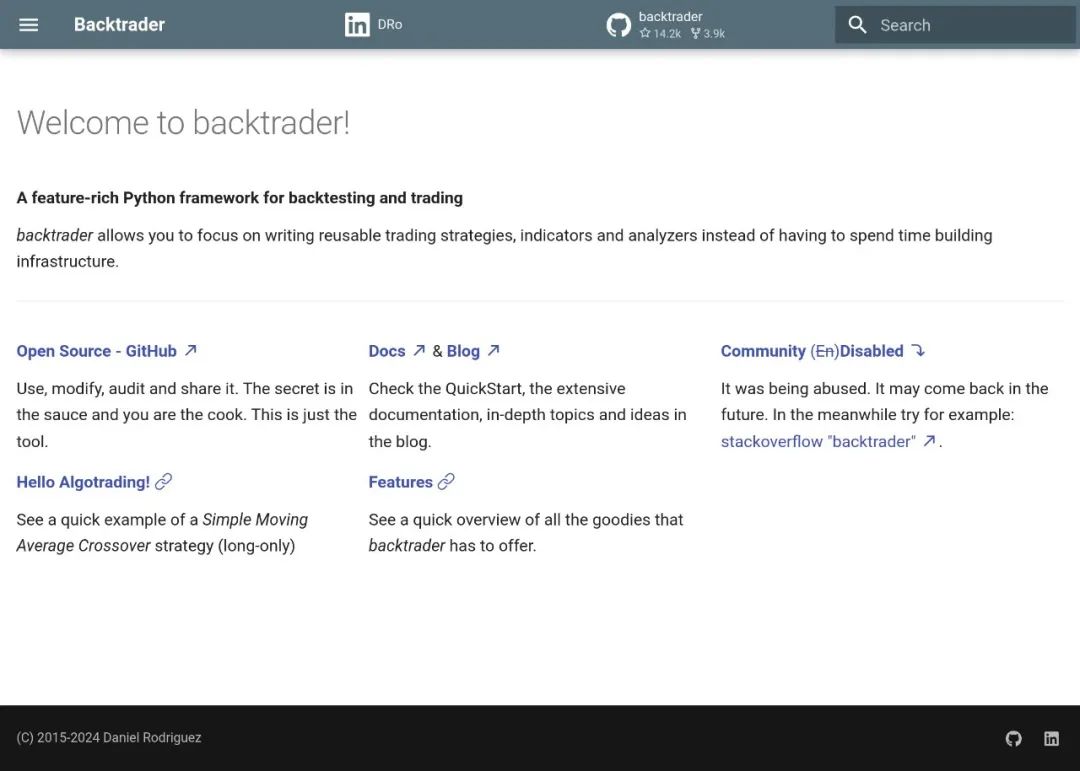Screen dimensions: 1080x771
Task: Click the footer GitHub icon
Action: [1013, 739]
